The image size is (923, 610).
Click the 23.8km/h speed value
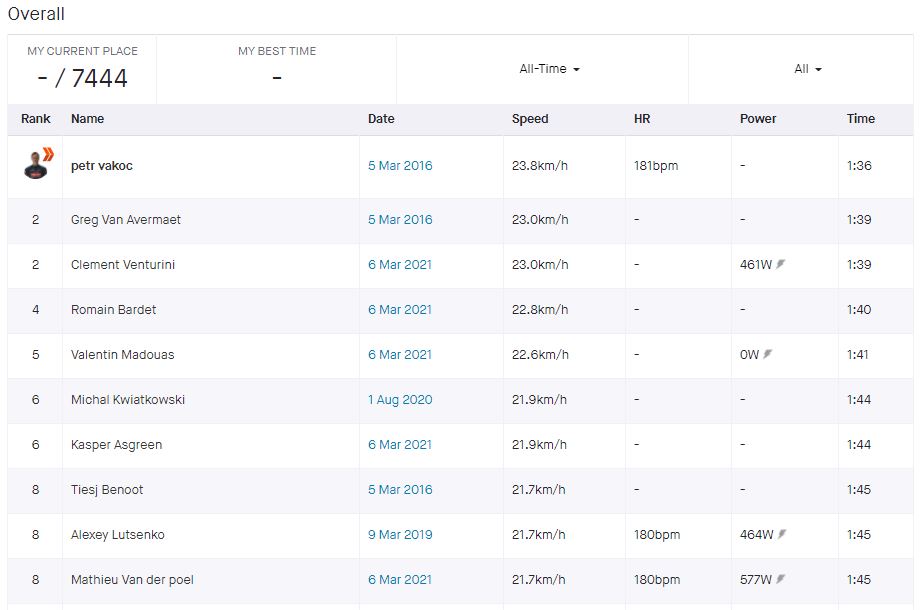tap(540, 165)
